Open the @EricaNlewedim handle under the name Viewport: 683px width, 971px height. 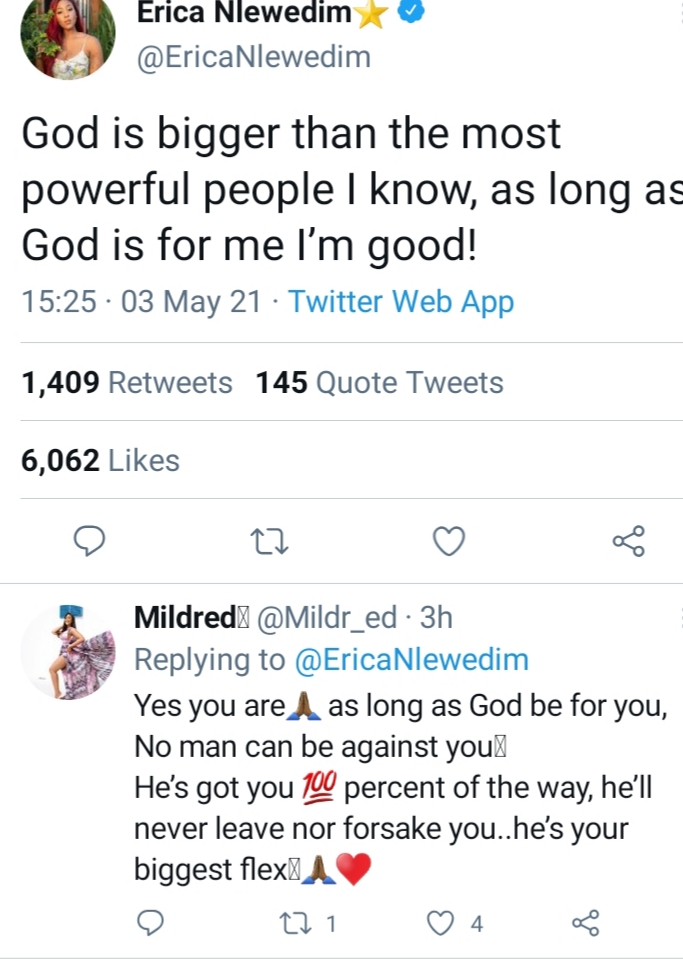pyautogui.click(x=252, y=57)
